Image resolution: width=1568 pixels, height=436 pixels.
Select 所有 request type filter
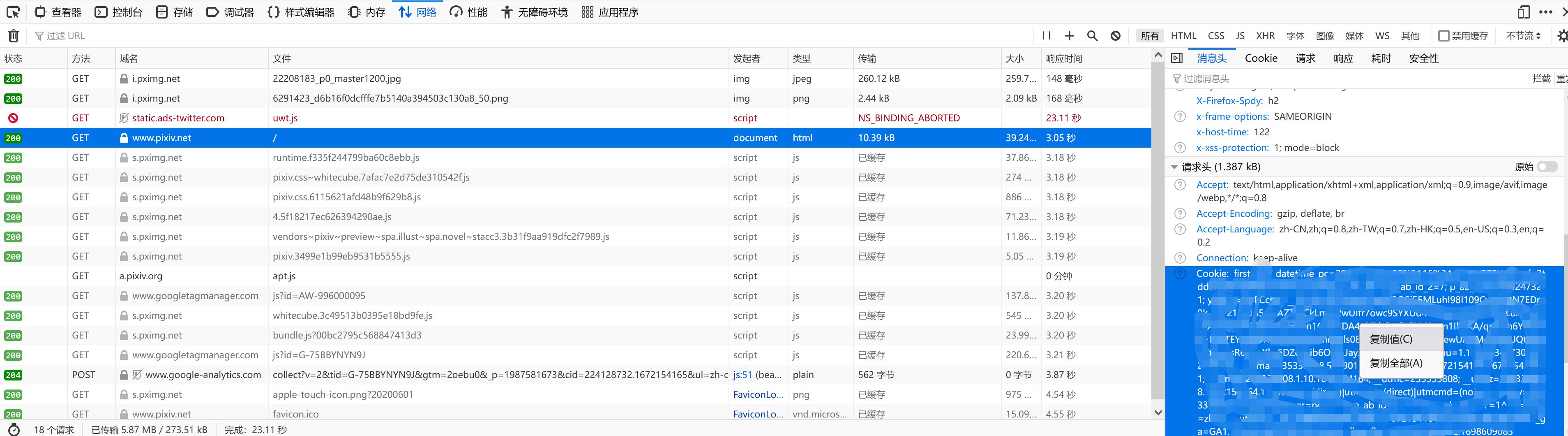(1150, 36)
